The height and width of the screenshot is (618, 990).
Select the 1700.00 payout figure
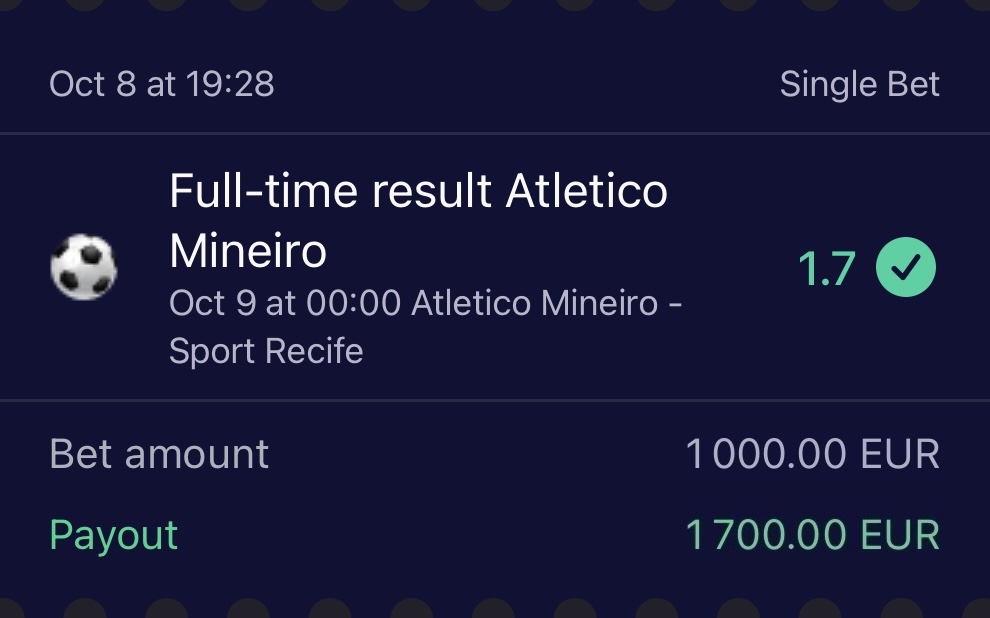767,535
